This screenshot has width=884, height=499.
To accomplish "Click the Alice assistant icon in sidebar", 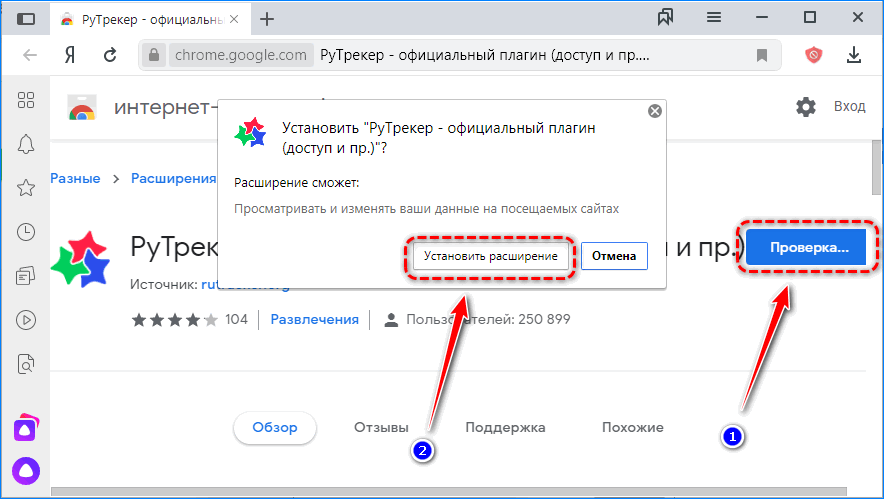I will [x=26, y=470].
